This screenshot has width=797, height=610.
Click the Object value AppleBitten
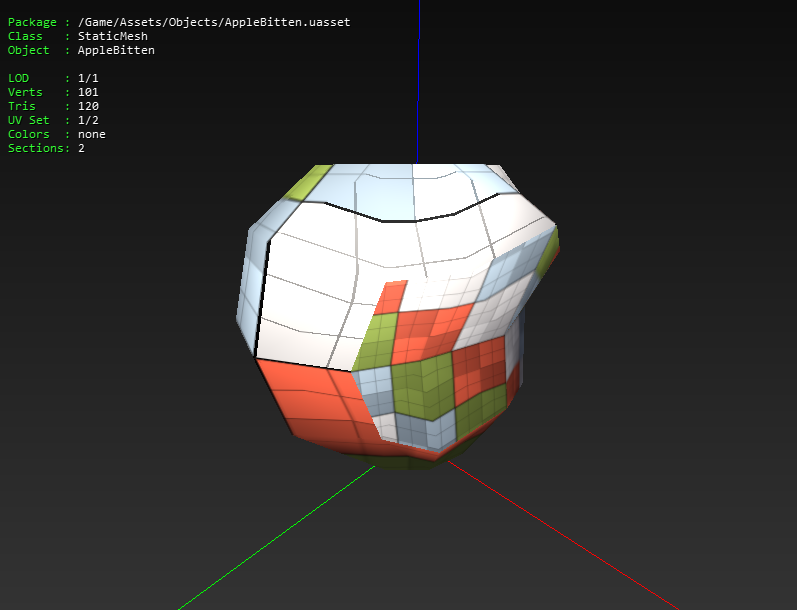pyautogui.click(x=116, y=50)
